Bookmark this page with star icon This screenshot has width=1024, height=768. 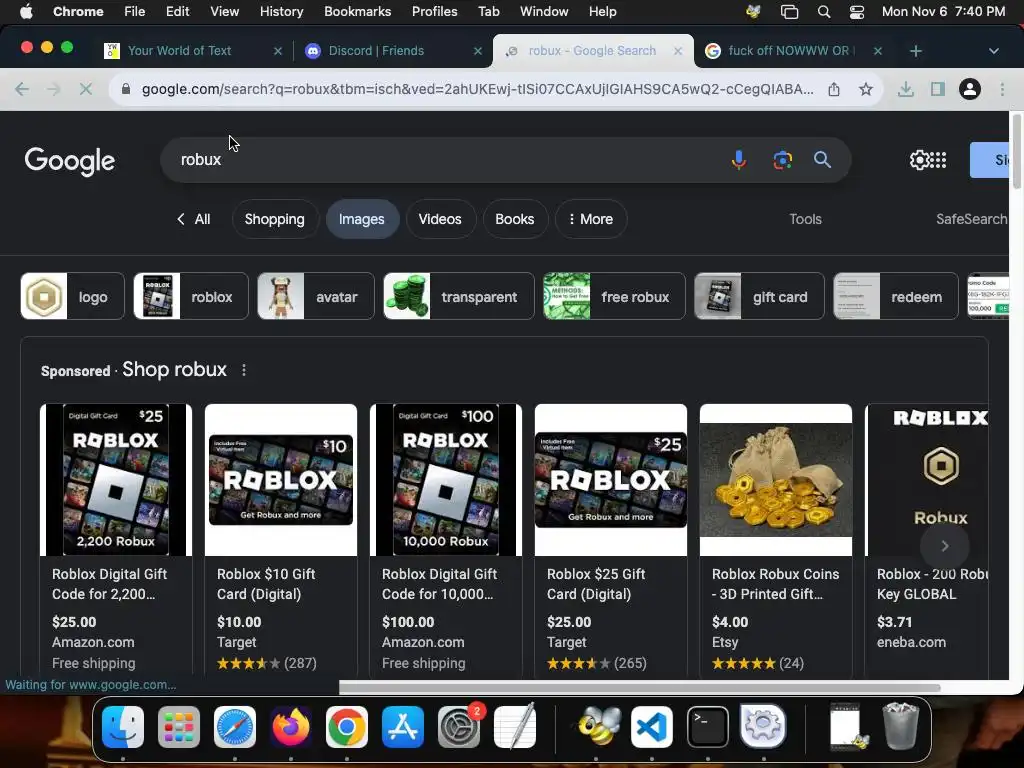pos(865,89)
